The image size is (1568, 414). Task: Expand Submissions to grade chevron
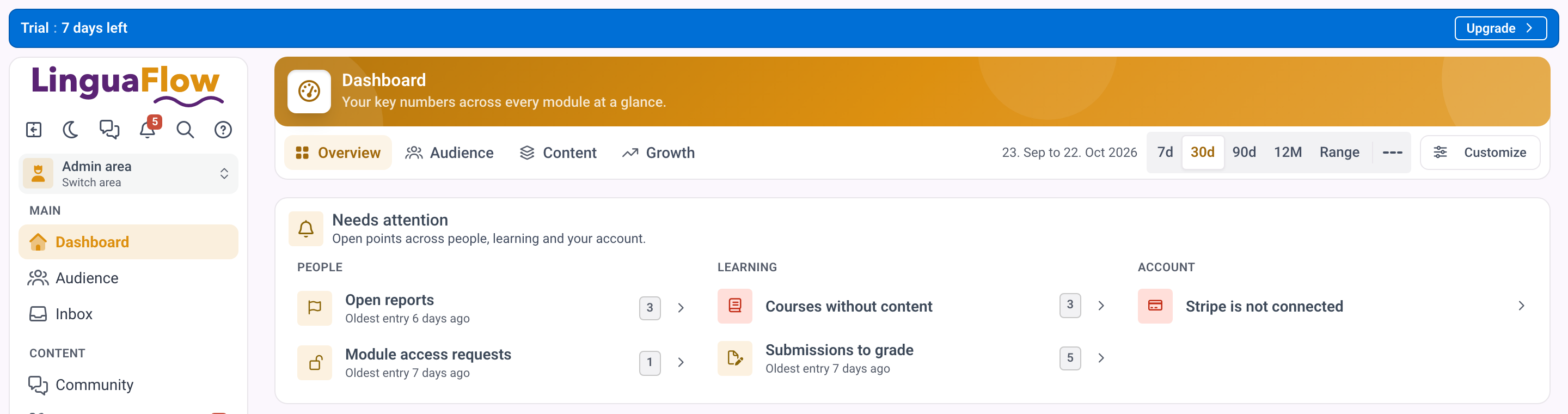coord(1100,358)
